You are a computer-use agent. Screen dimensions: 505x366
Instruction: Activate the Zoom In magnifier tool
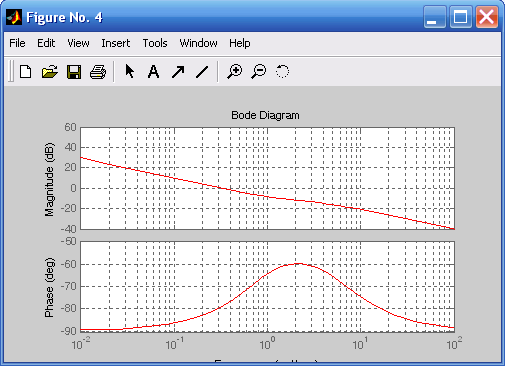tap(235, 72)
